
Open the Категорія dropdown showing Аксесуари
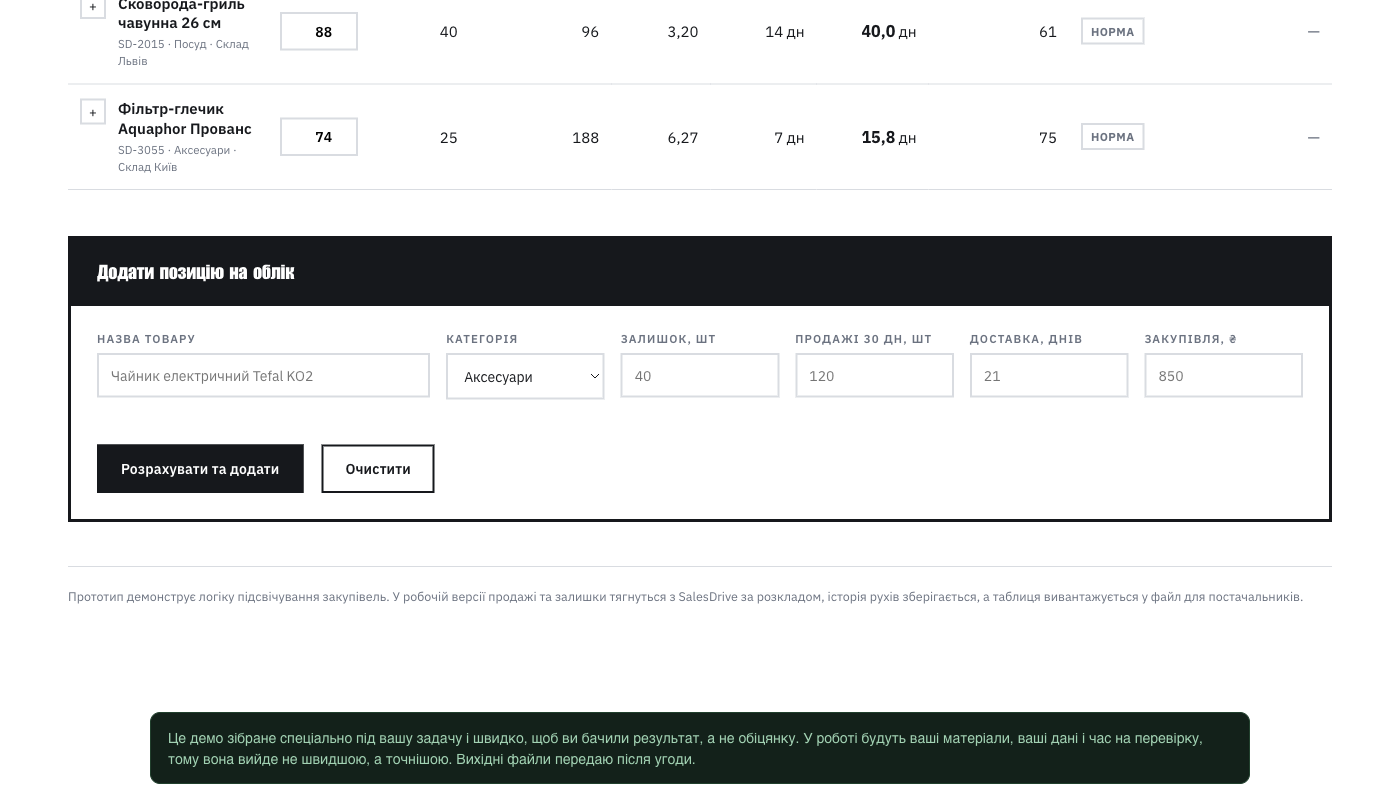click(525, 377)
